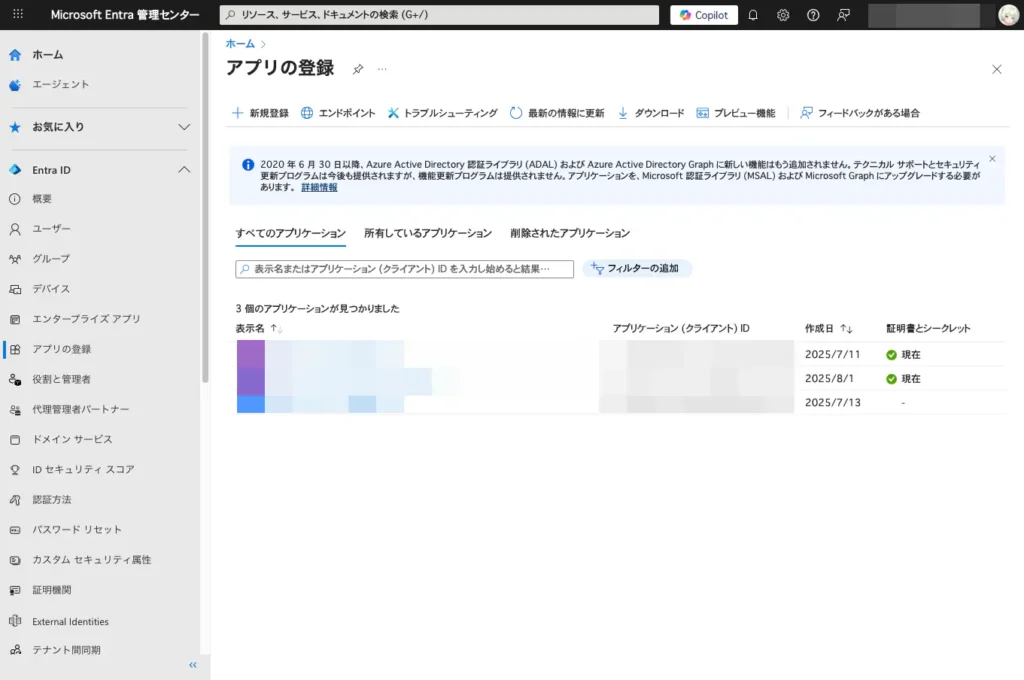Click 現在 status in the 2025/7/11 row
The width and height of the screenshot is (1024, 680).
[x=903, y=355]
